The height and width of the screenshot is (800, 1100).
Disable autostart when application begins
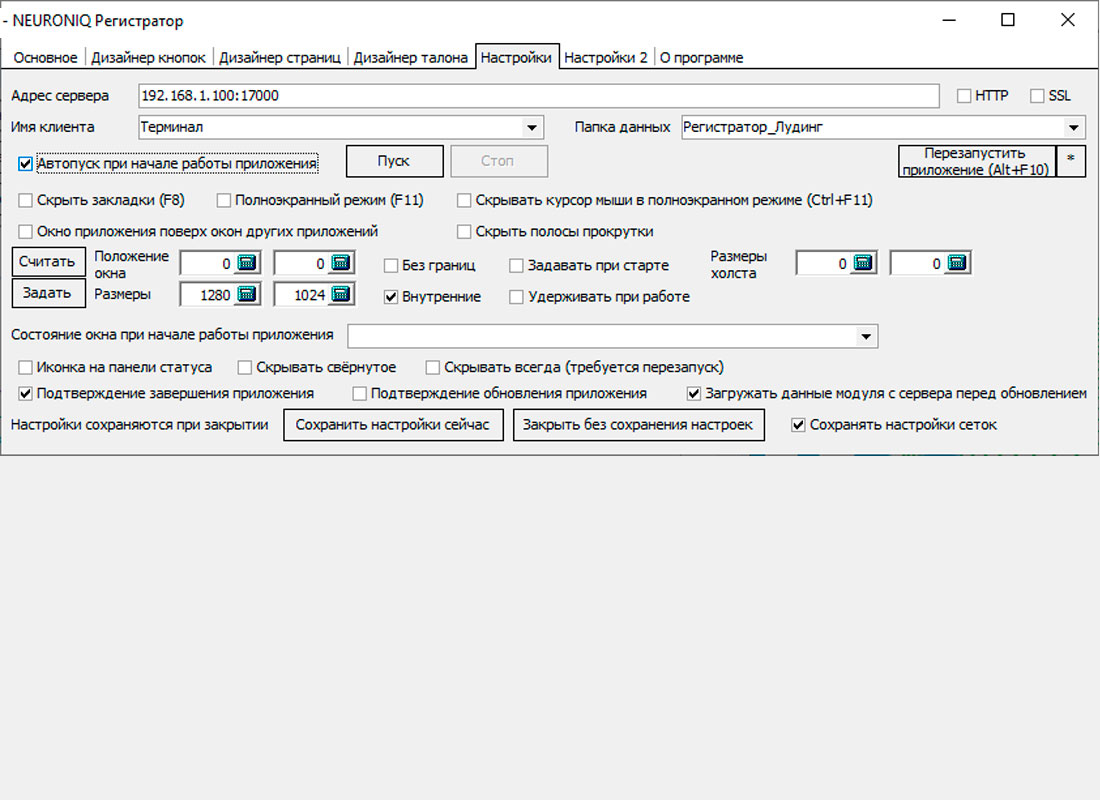coord(25,164)
